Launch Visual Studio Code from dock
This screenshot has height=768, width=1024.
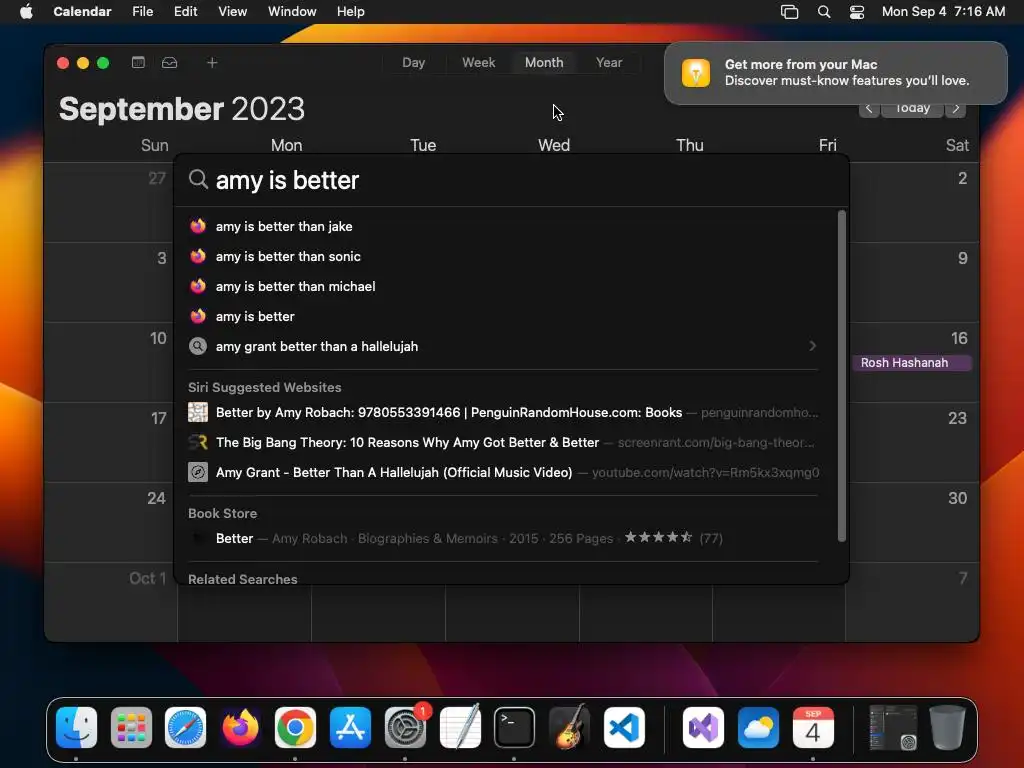tap(624, 727)
